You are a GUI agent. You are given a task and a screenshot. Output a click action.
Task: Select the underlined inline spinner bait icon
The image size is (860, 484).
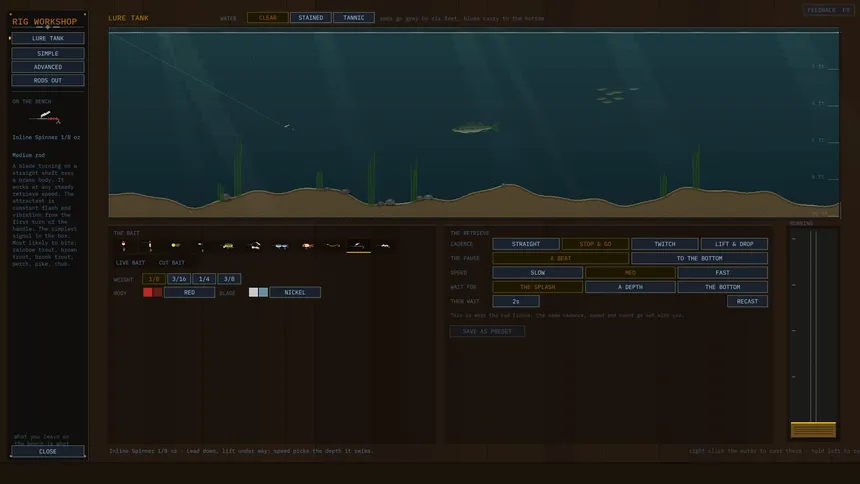click(x=359, y=245)
